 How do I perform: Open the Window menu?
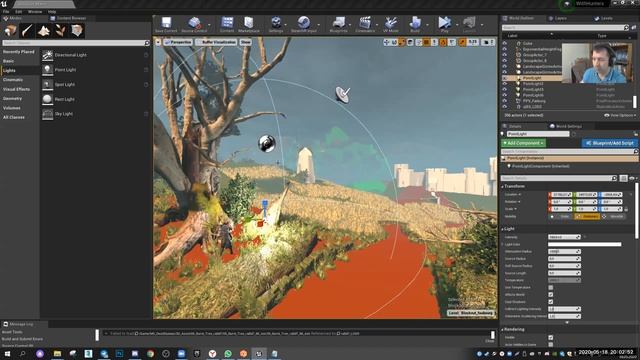[35, 12]
